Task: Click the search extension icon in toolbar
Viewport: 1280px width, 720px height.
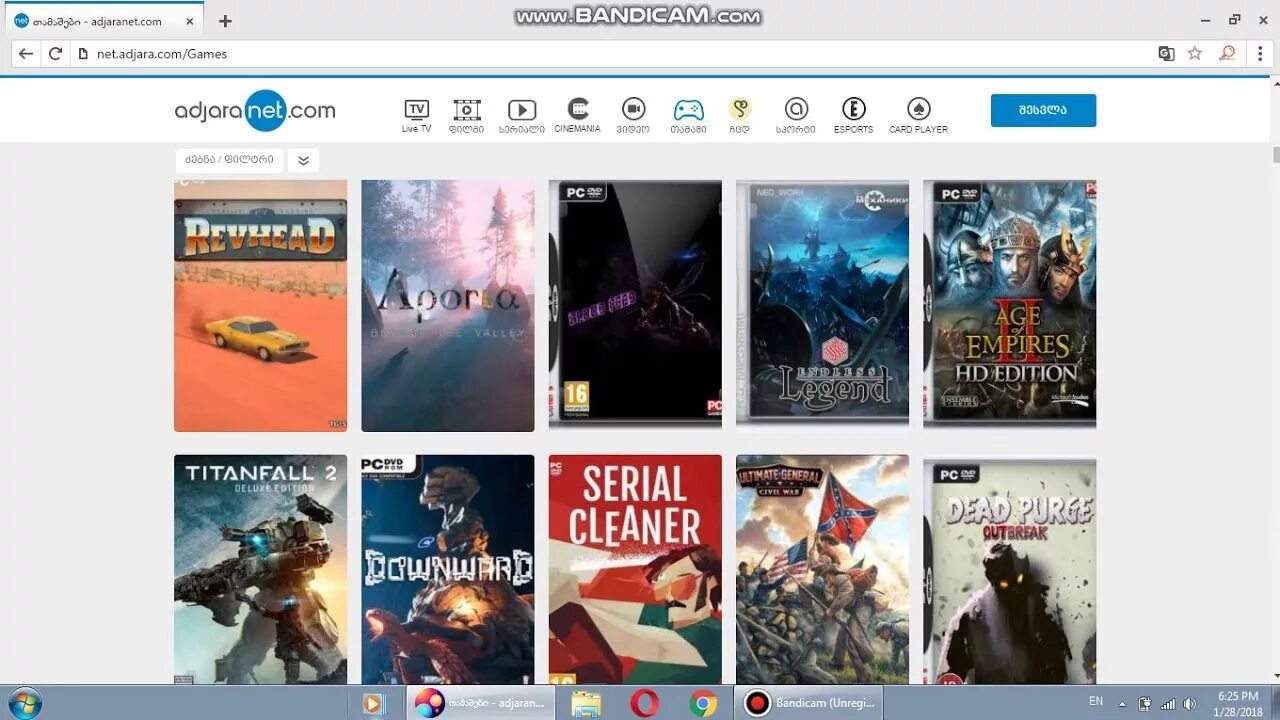Action: [x=1227, y=54]
